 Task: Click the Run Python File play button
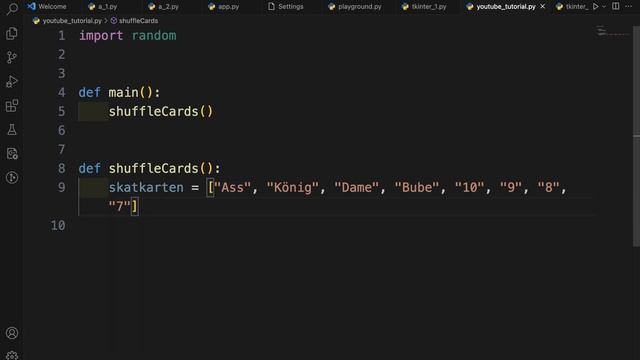click(x=596, y=7)
